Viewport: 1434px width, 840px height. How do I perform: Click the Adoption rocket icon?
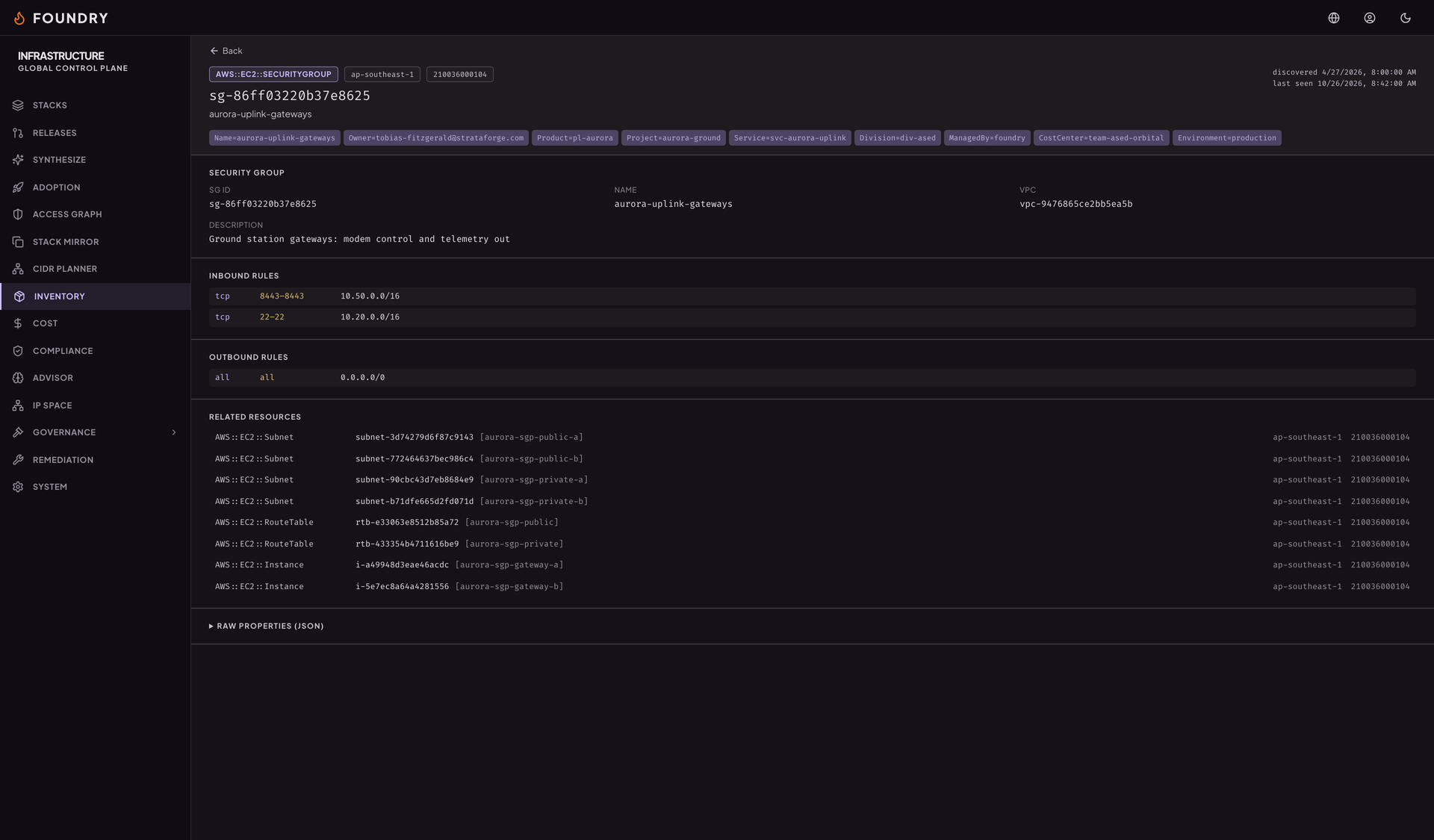(18, 187)
